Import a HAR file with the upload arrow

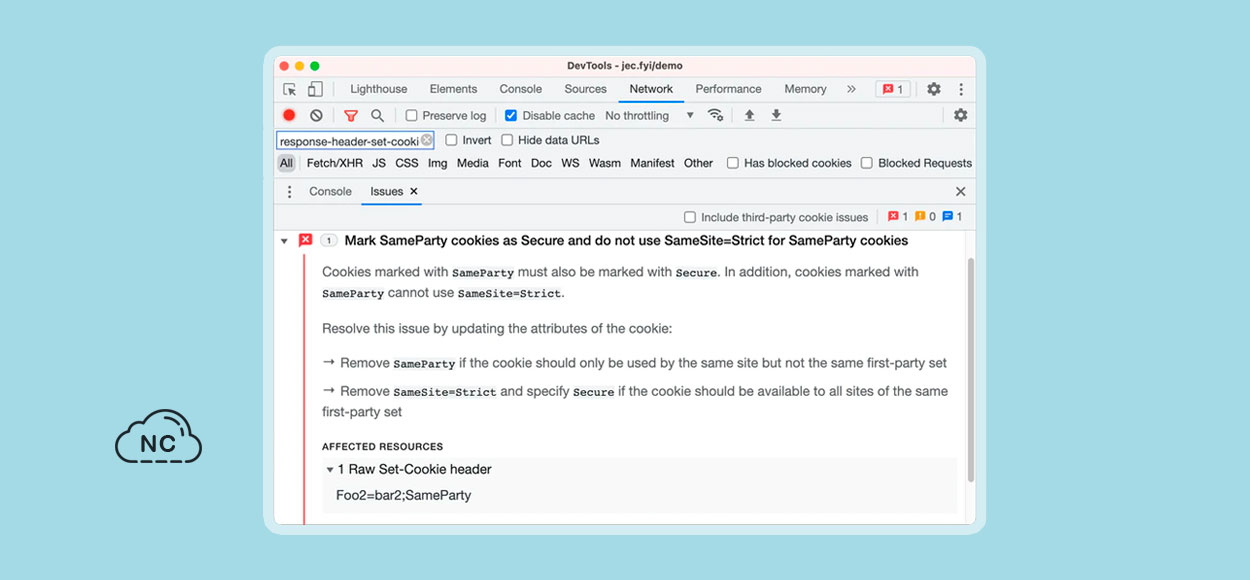749,115
